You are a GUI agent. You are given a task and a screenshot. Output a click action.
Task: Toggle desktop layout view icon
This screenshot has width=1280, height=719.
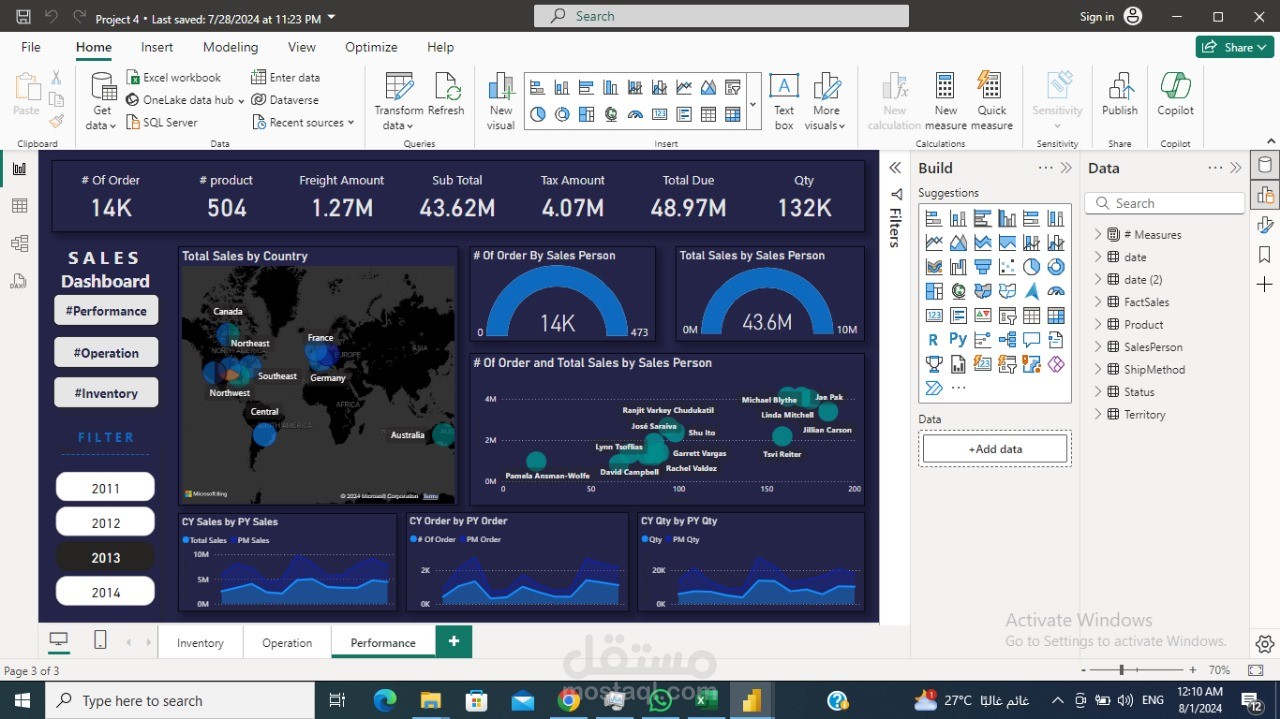(58, 641)
